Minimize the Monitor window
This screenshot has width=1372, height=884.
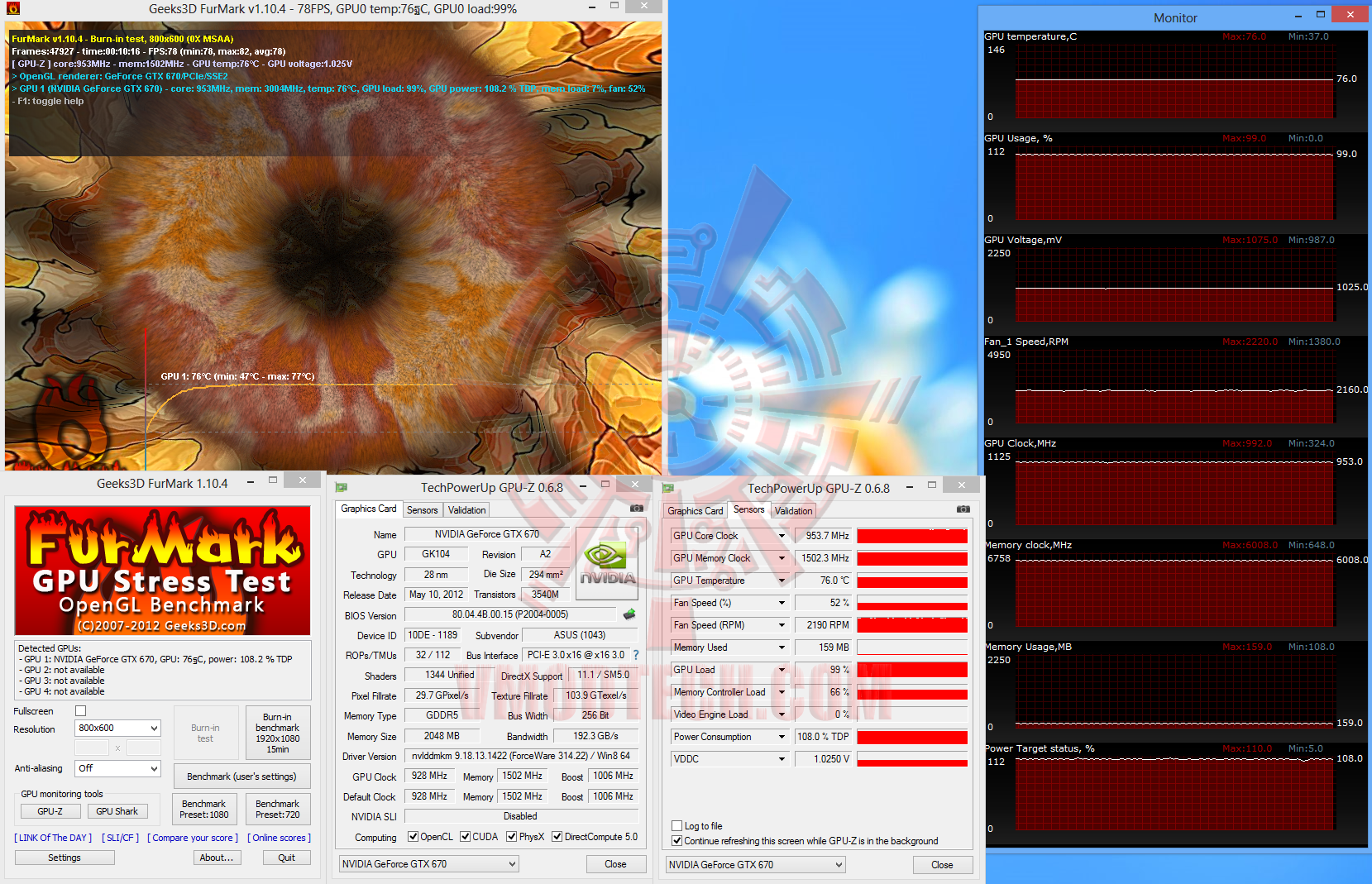[1298, 16]
